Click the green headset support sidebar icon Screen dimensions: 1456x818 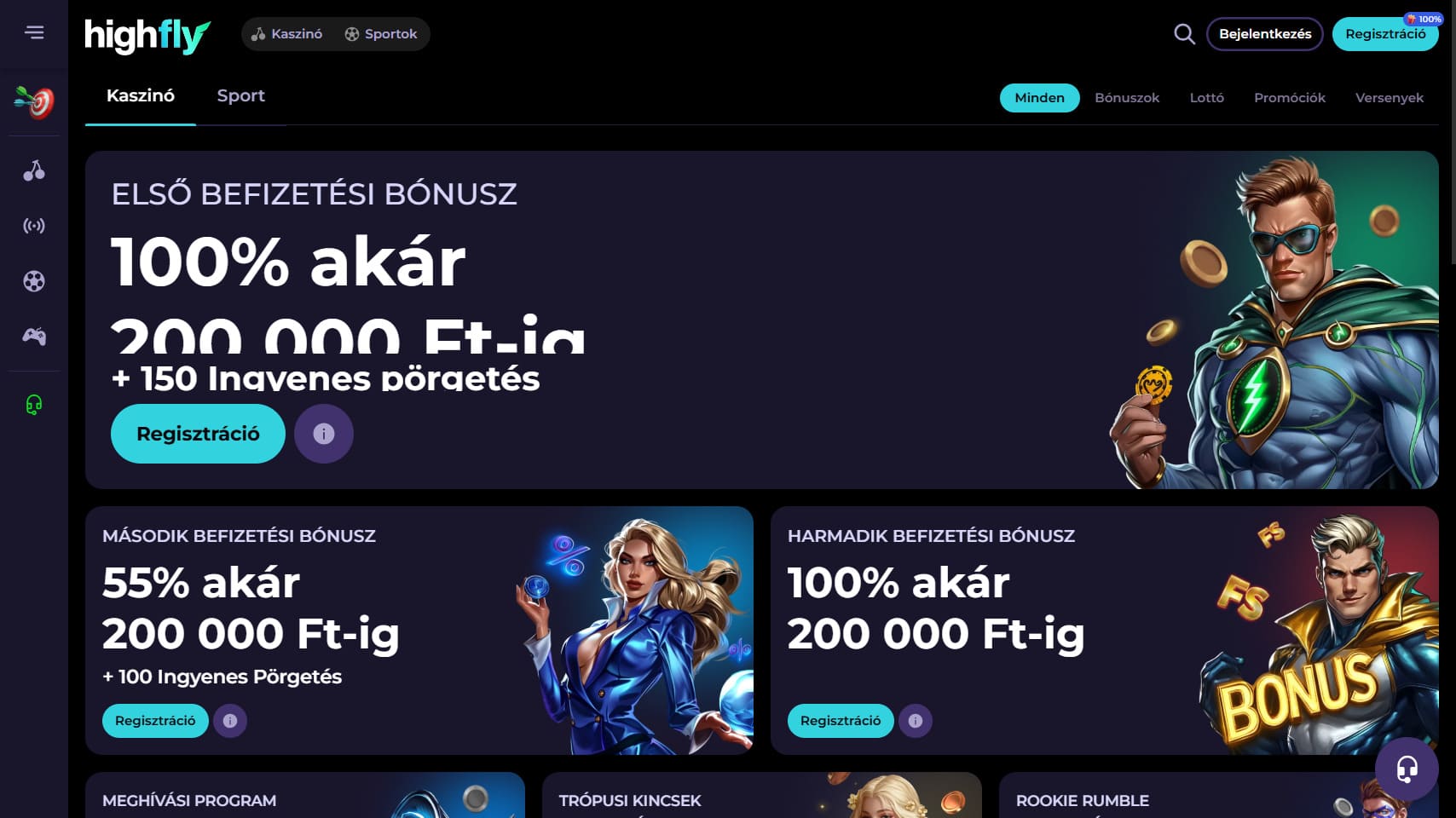pos(34,405)
